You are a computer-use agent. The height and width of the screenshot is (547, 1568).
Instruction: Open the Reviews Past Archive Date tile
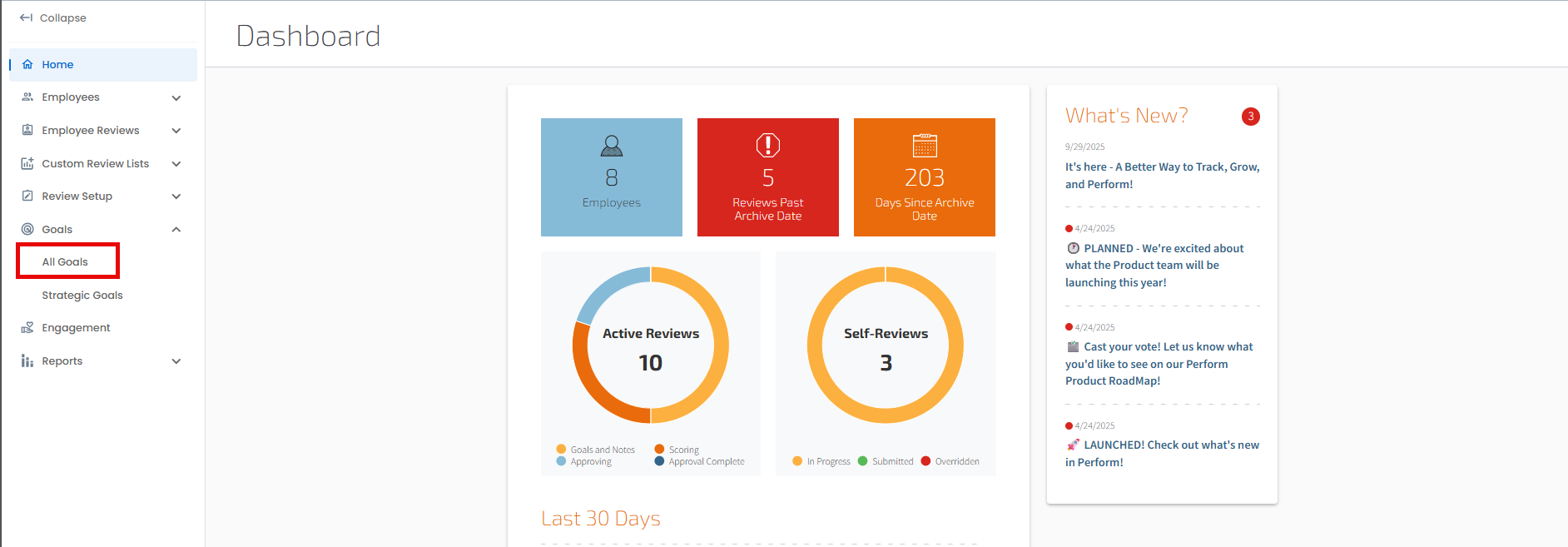pos(768,177)
